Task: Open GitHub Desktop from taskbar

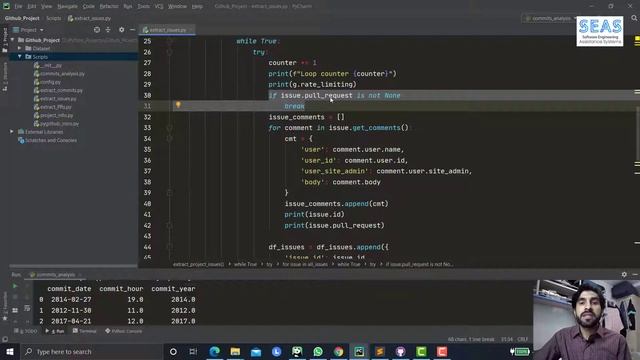Action: 400,351
